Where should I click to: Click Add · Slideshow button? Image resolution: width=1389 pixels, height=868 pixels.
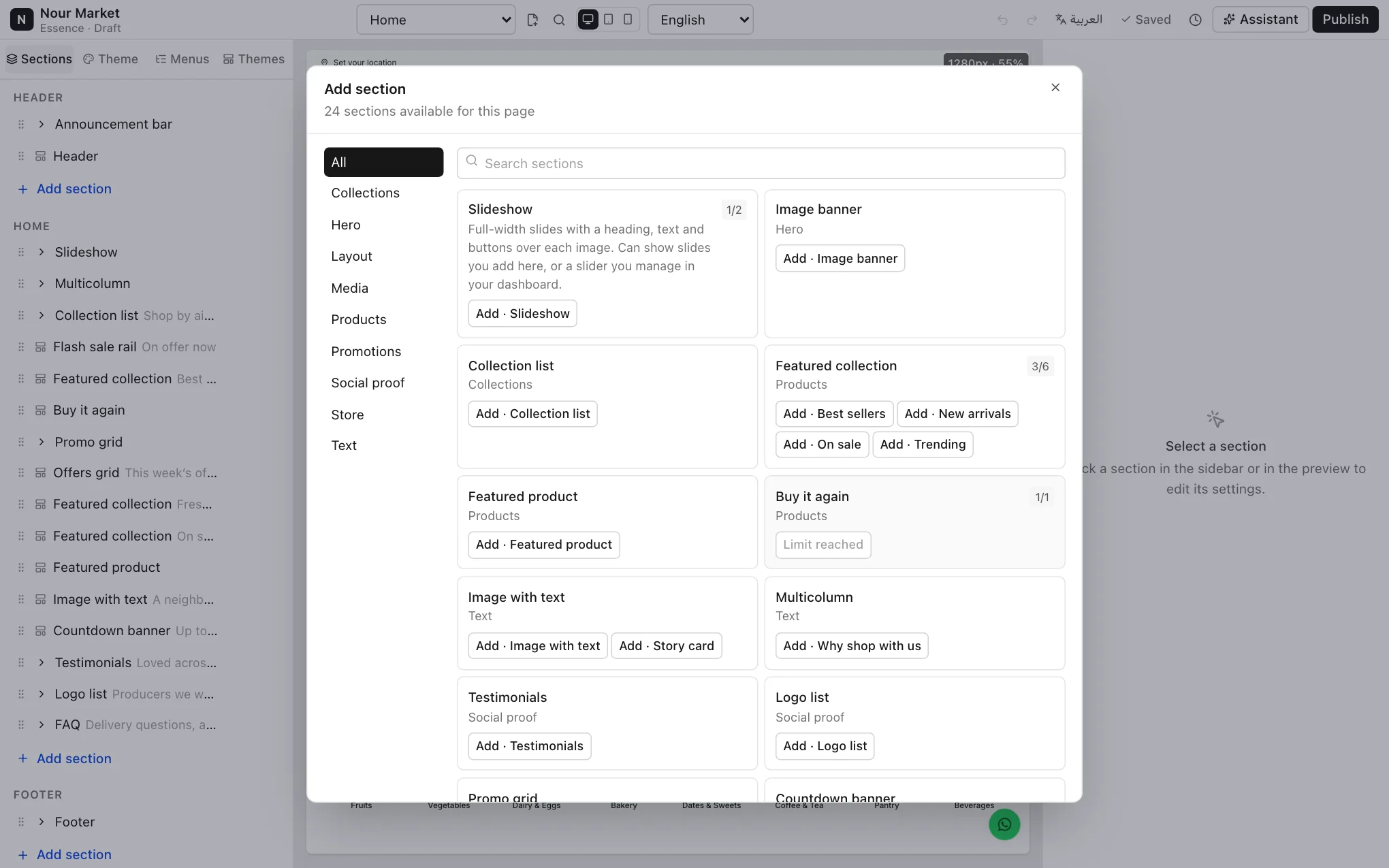click(522, 314)
